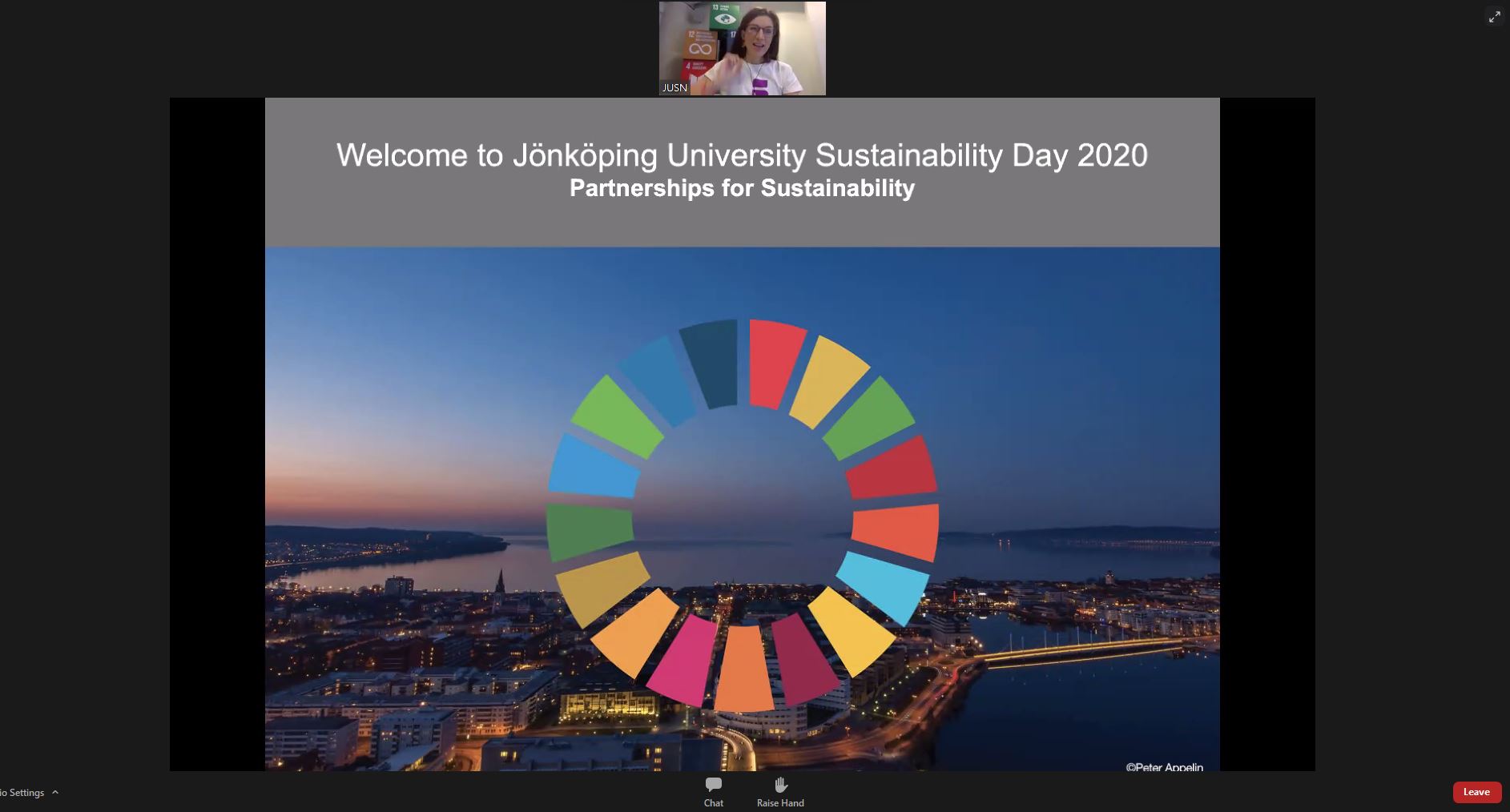The width and height of the screenshot is (1510, 812).
Task: Click the Raise Hand icon
Action: [x=780, y=784]
